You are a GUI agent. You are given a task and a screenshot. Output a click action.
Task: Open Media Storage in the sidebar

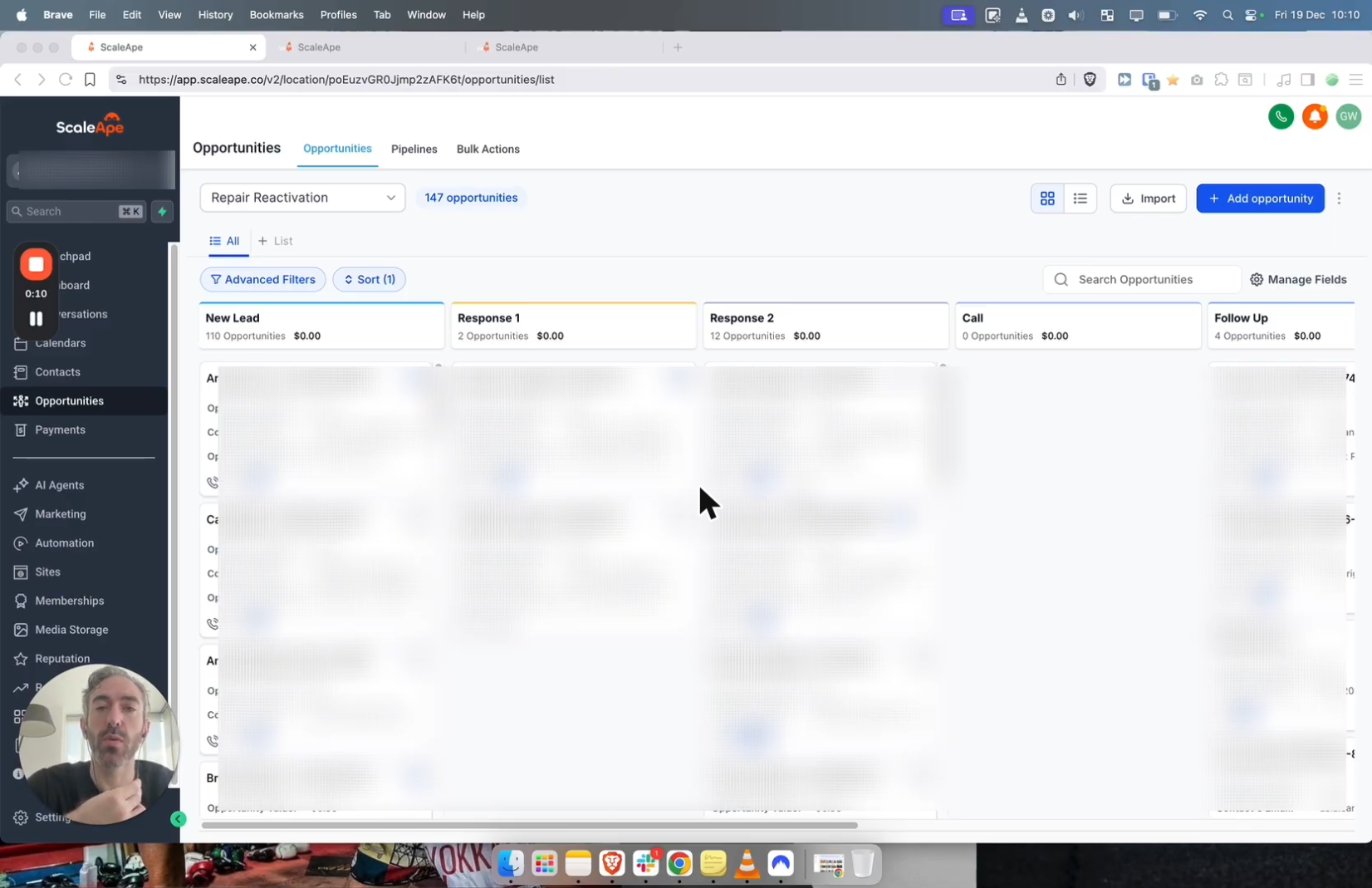click(x=71, y=630)
